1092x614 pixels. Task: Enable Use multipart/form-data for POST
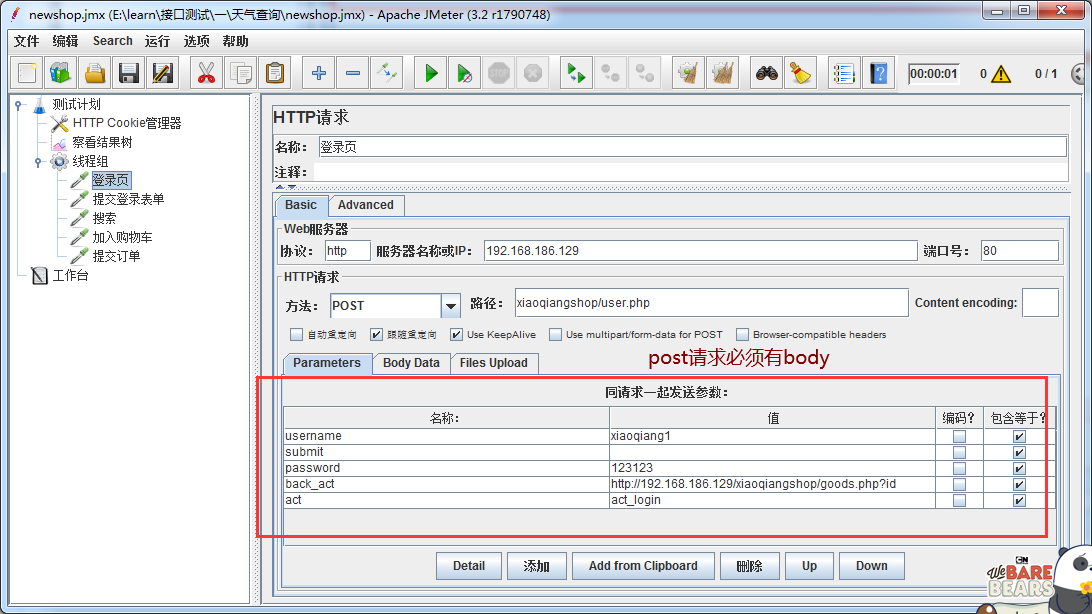(x=555, y=335)
